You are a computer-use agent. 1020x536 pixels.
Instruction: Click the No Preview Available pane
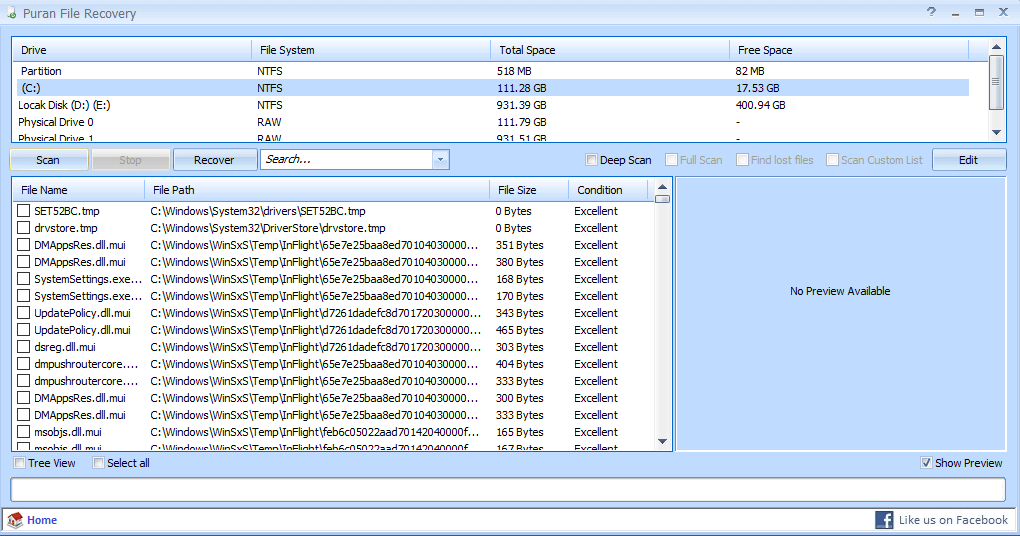tap(840, 314)
